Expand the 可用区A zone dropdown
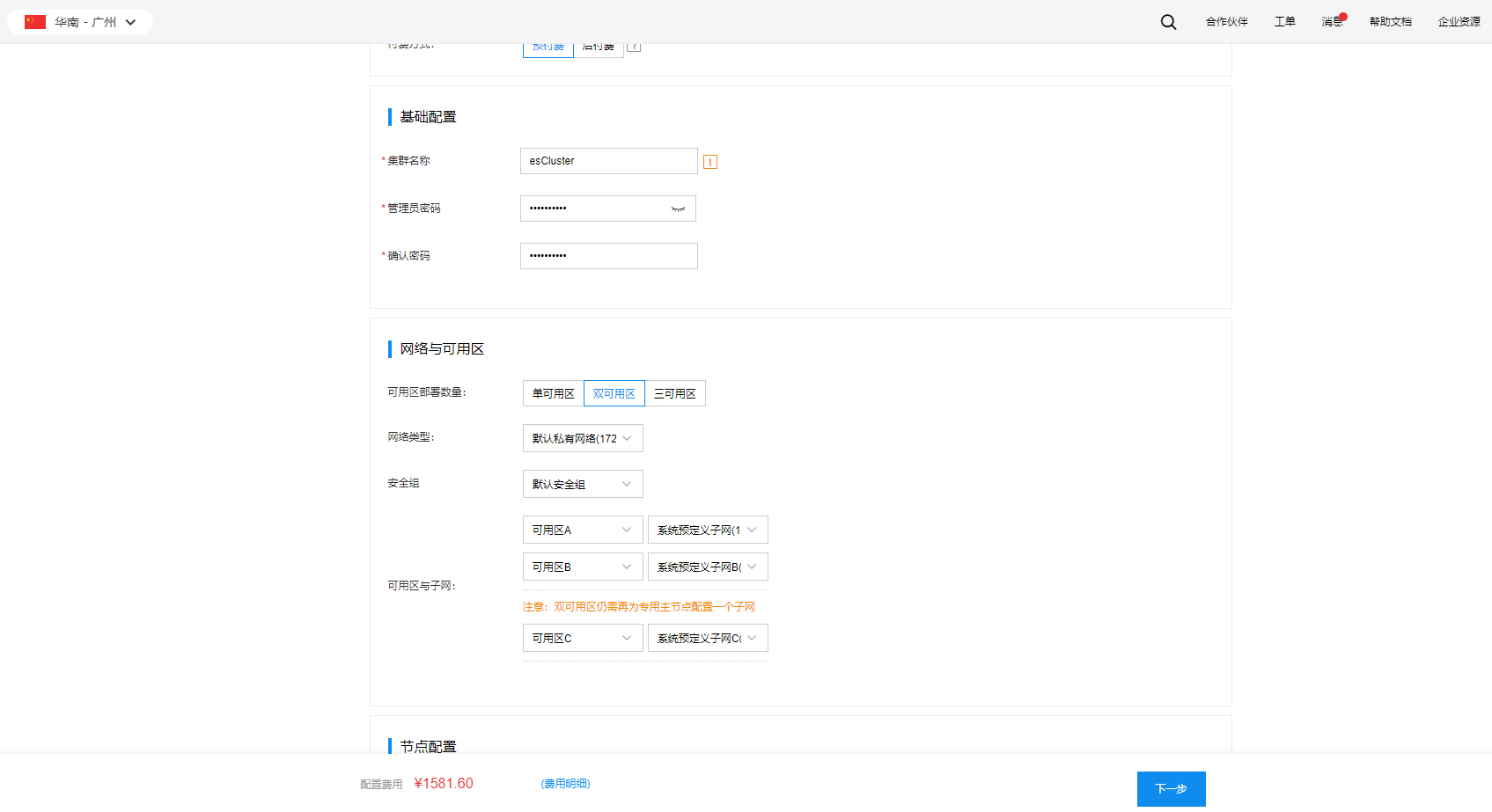The height and width of the screenshot is (812, 1492). 582,530
